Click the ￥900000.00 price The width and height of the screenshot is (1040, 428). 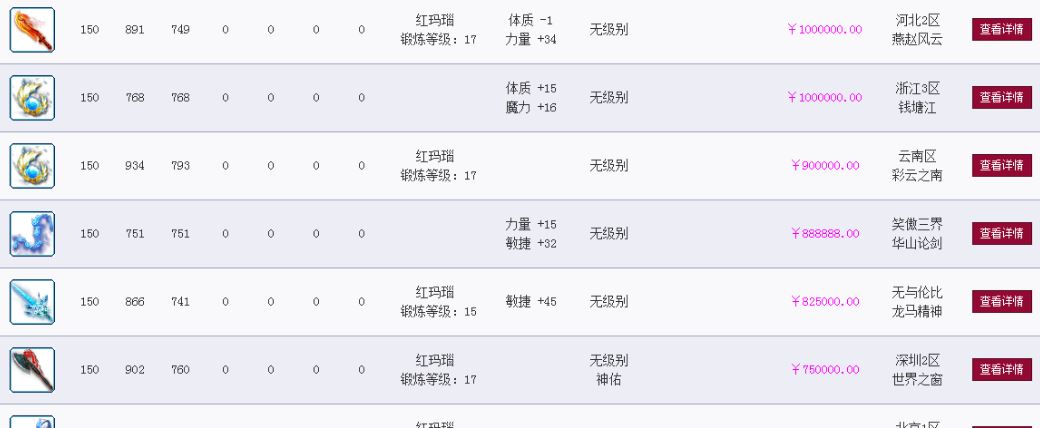[x=824, y=165]
